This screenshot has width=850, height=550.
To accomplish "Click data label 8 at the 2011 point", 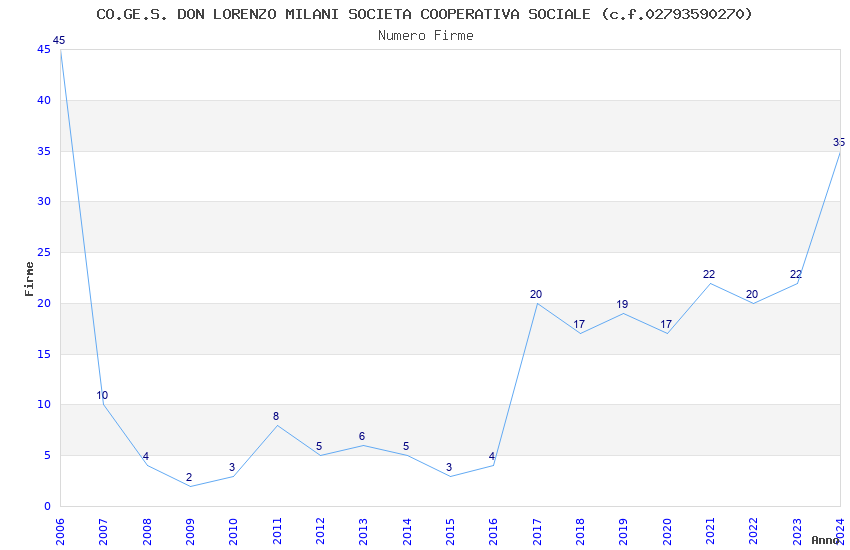I will point(275,416).
